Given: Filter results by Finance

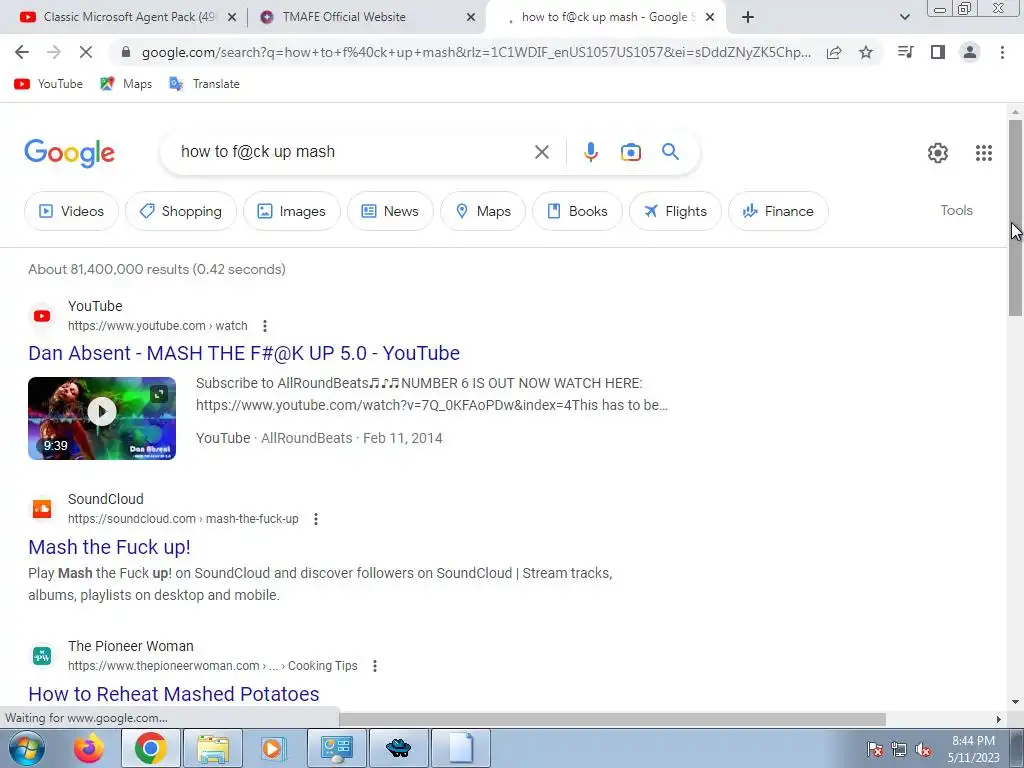Looking at the screenshot, I should [x=778, y=211].
